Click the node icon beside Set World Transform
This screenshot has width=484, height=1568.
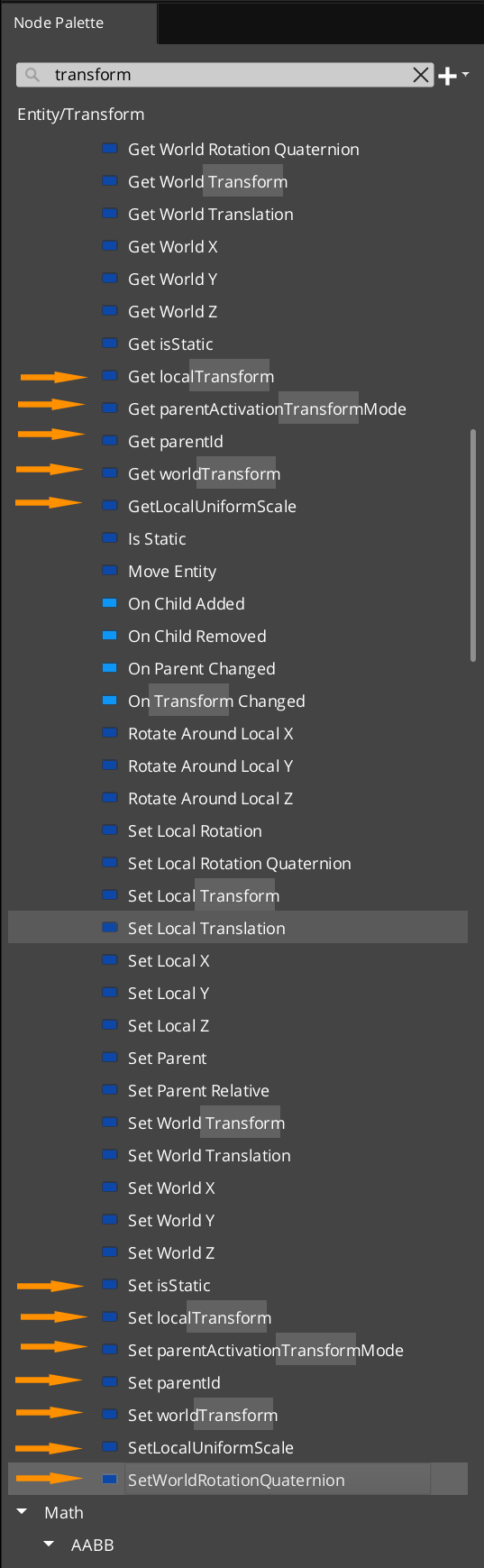[110, 1123]
